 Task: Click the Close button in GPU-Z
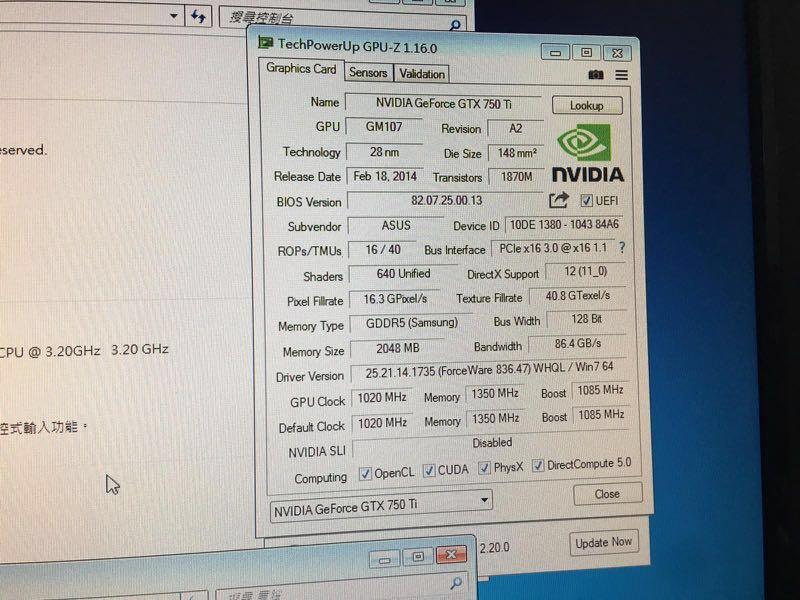click(607, 494)
